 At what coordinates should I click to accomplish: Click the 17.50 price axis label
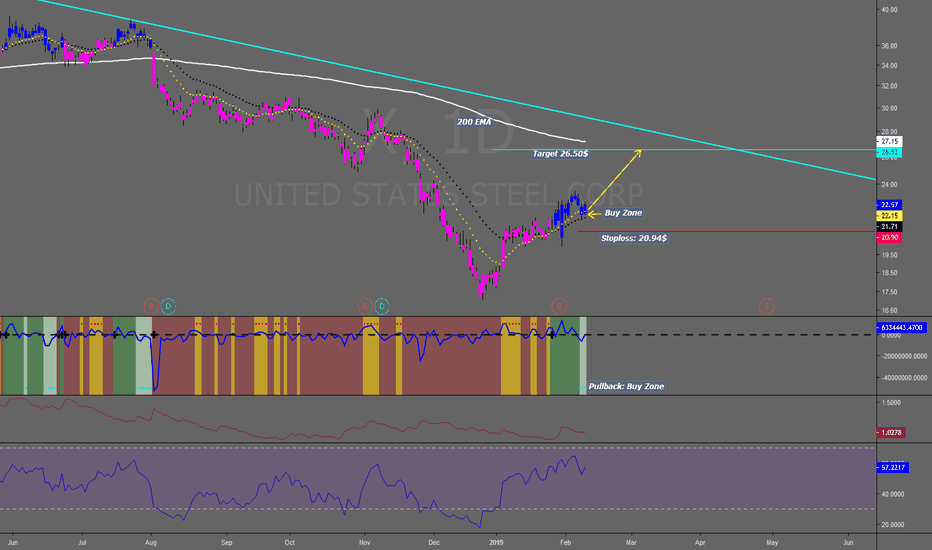click(x=890, y=292)
